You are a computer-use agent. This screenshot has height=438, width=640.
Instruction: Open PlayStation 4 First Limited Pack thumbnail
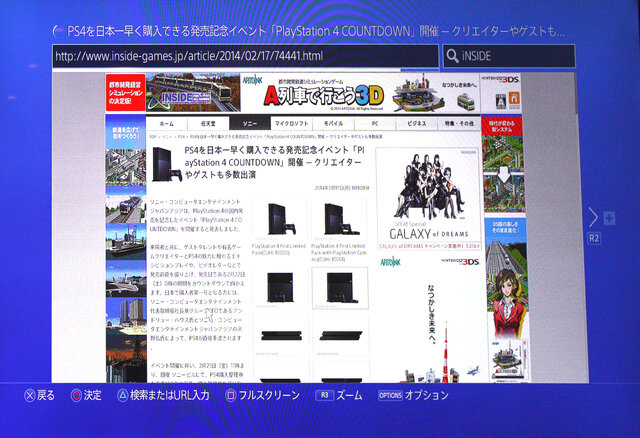pos(280,220)
